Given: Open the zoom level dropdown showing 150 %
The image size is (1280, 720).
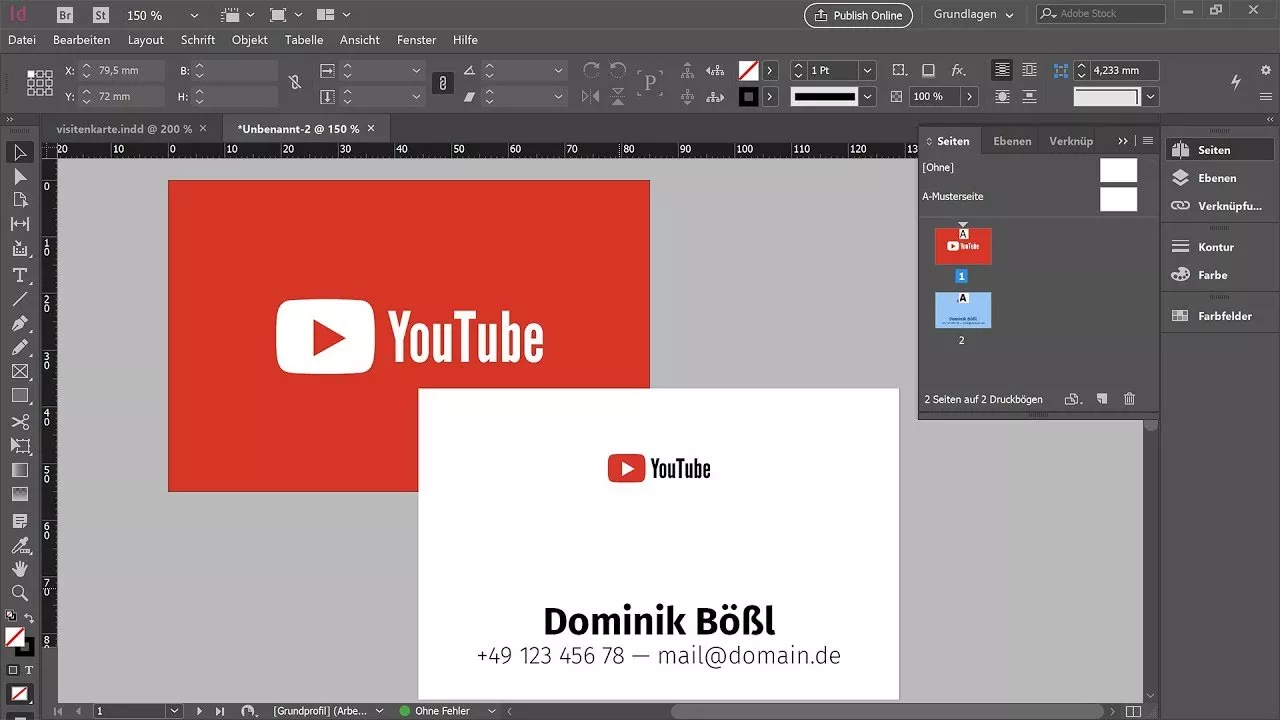Looking at the screenshot, I should [192, 15].
